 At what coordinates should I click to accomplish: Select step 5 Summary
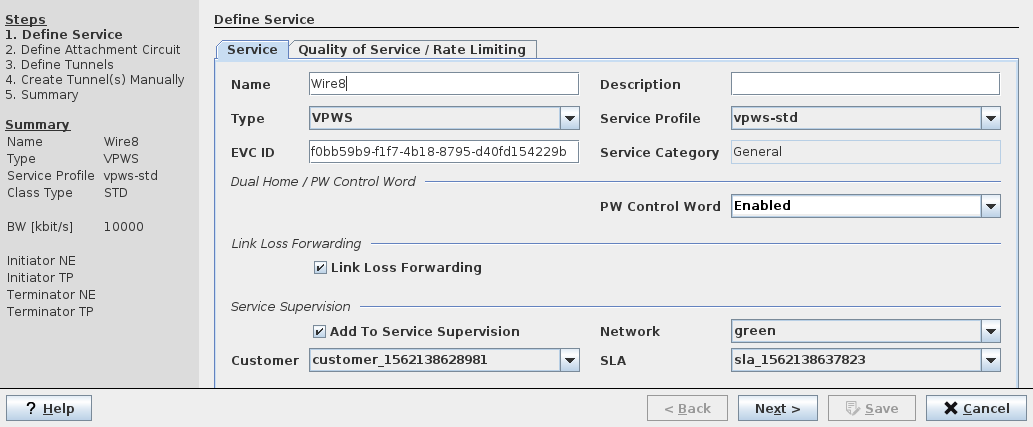[x=42, y=94]
